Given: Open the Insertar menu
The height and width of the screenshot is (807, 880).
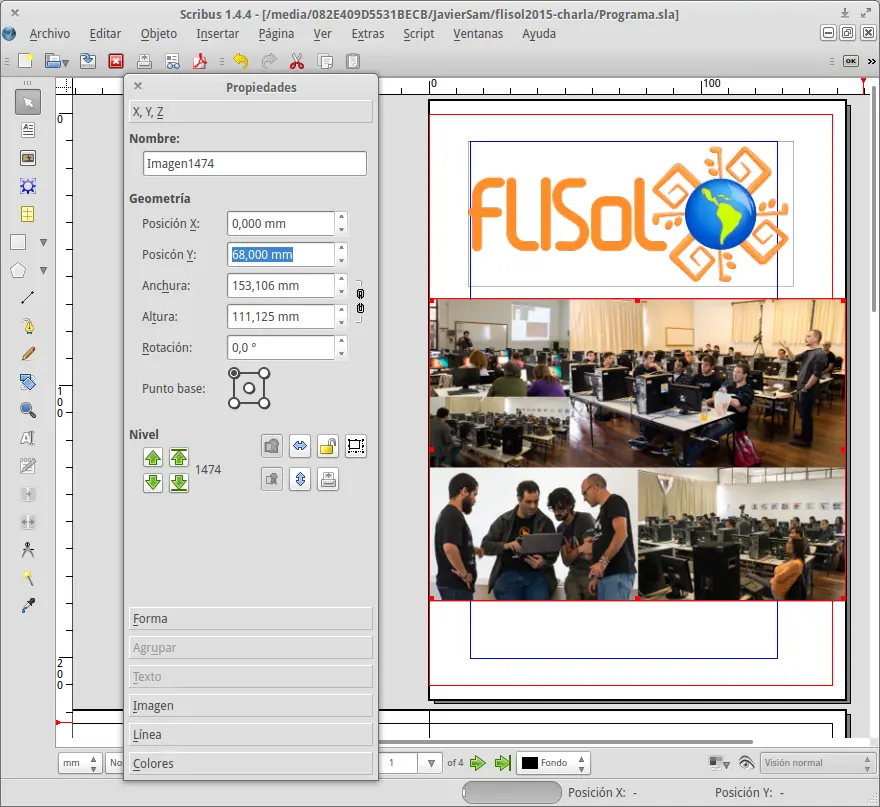Looking at the screenshot, I should pos(218,34).
